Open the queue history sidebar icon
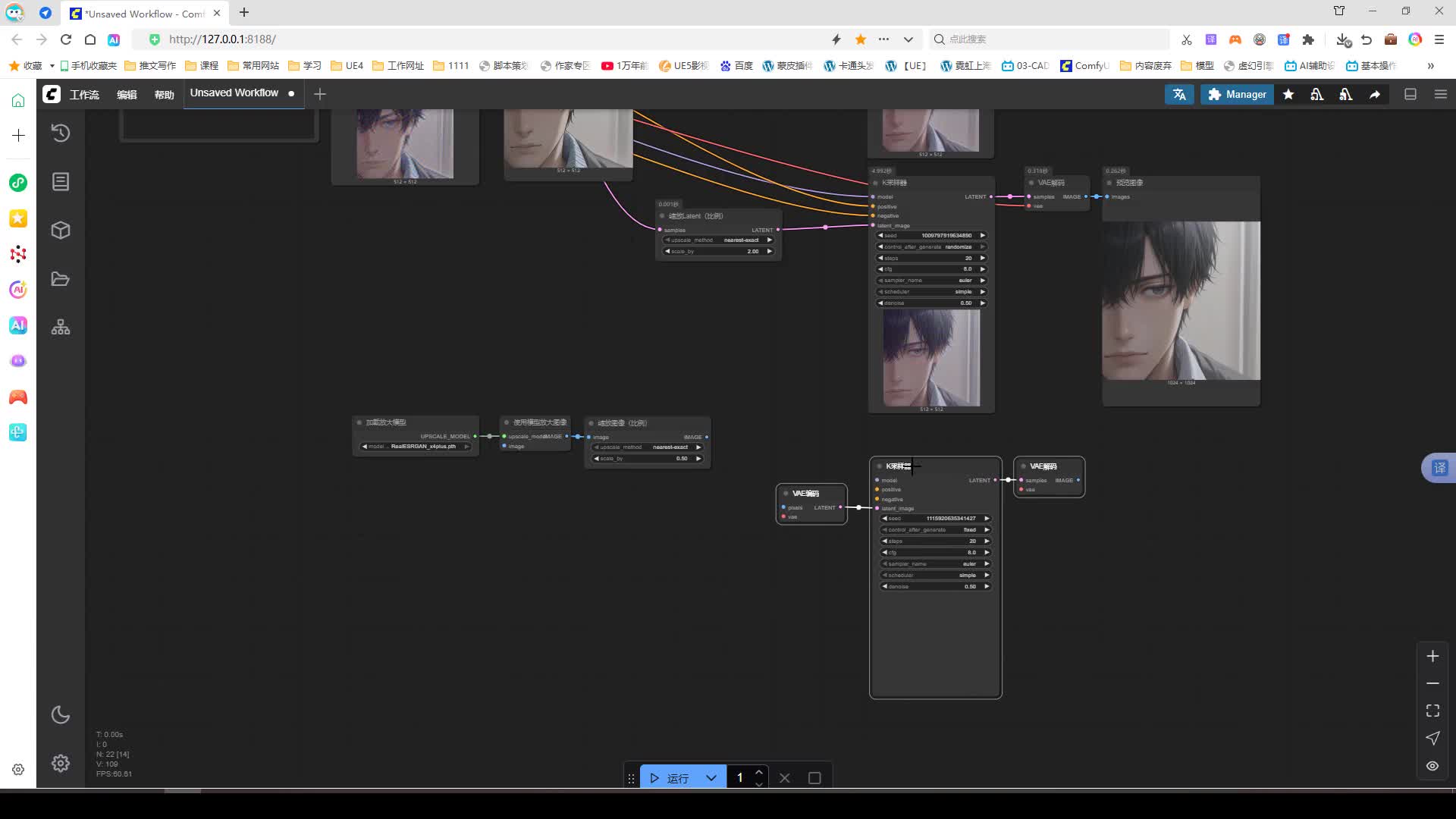 [x=61, y=133]
